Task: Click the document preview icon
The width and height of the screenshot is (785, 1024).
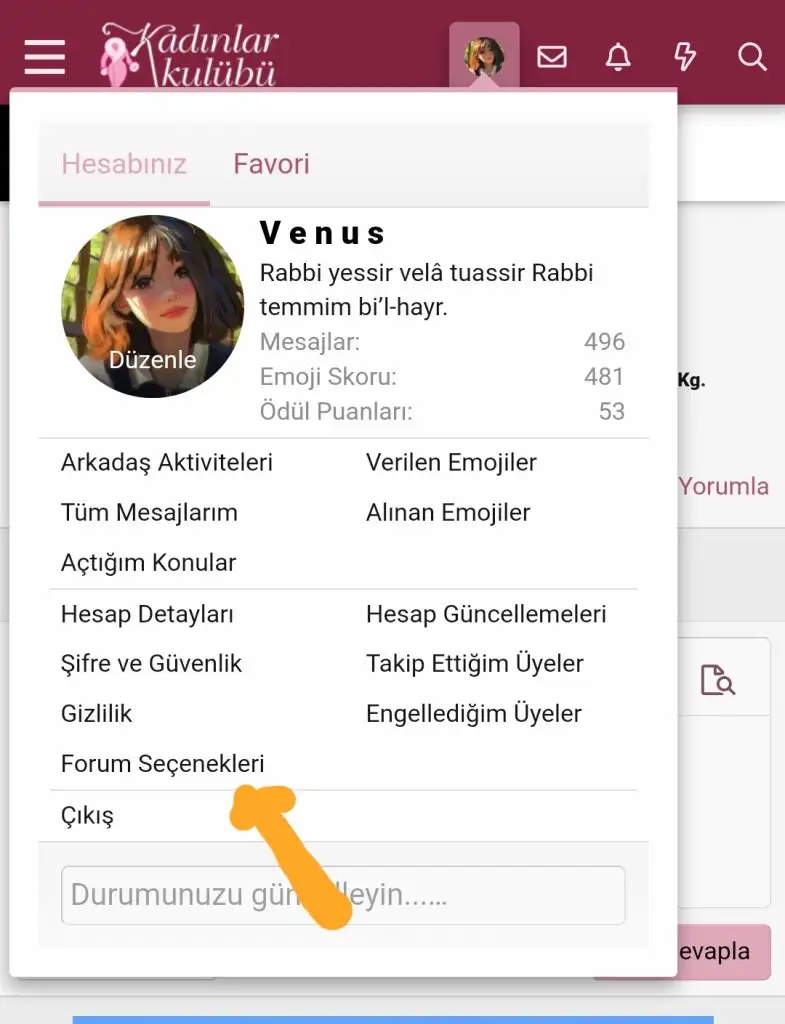Action: (x=717, y=680)
